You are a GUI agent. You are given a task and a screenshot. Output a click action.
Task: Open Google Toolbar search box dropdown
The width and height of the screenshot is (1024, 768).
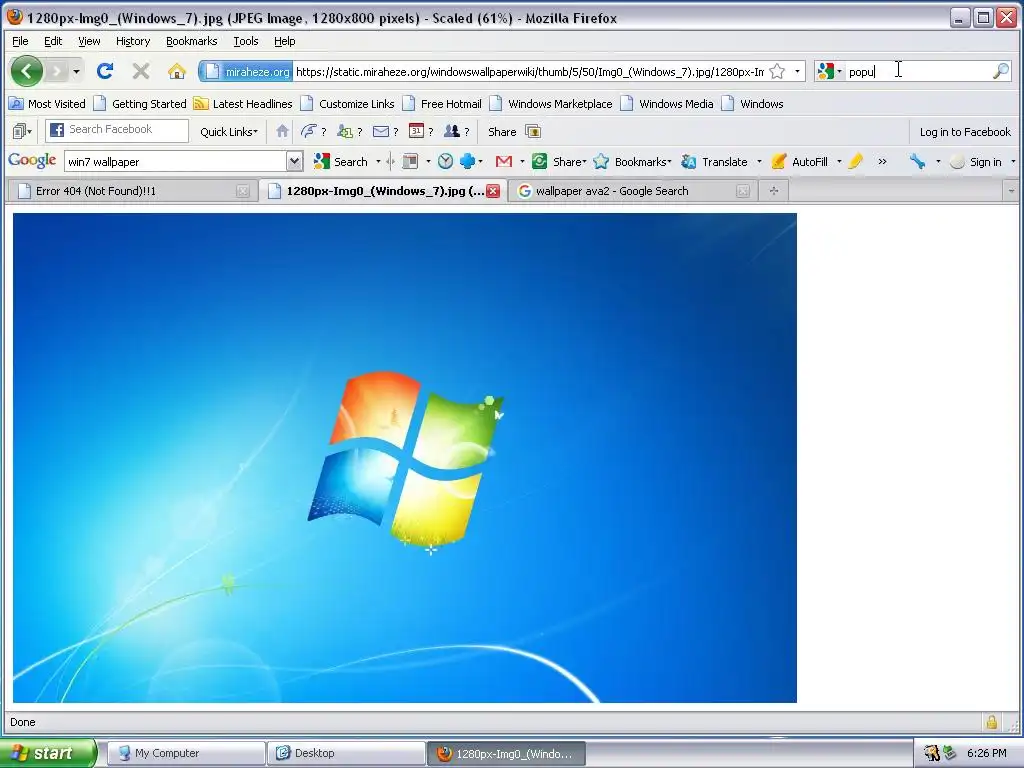tap(295, 161)
